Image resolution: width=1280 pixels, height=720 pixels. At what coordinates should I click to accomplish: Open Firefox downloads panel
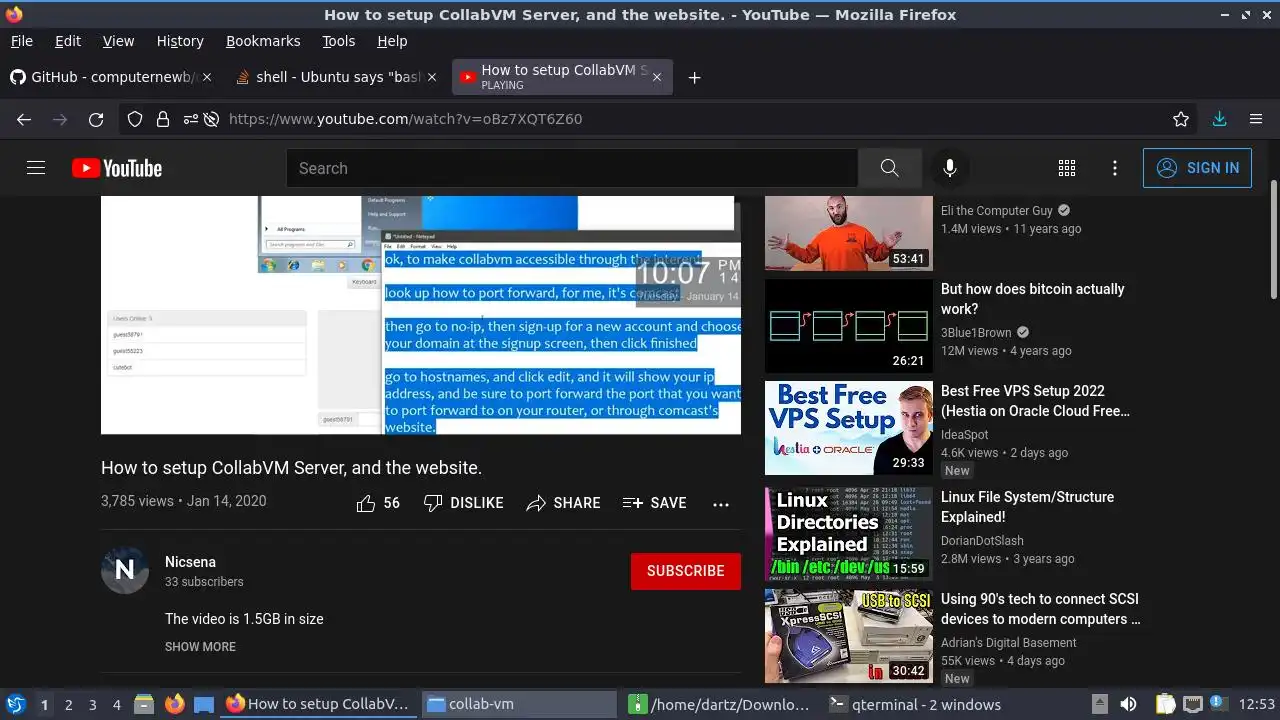1219,119
